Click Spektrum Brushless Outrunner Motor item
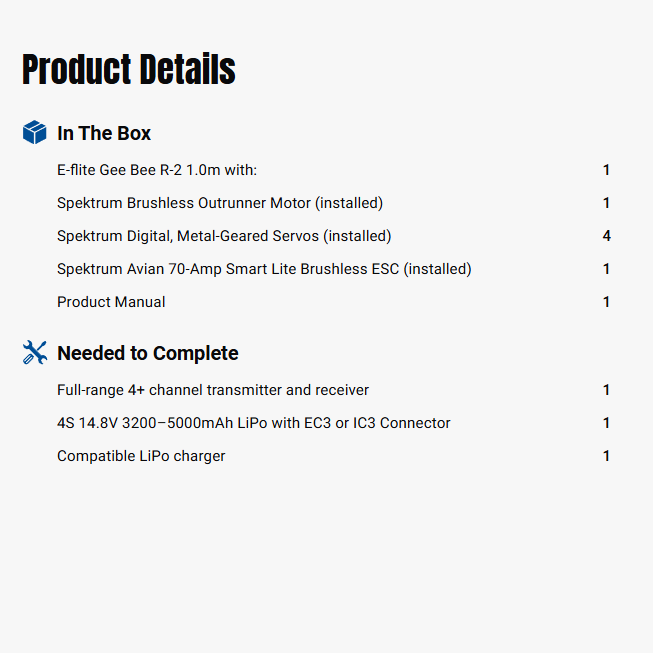Viewport: 653px width, 653px height. (x=220, y=203)
